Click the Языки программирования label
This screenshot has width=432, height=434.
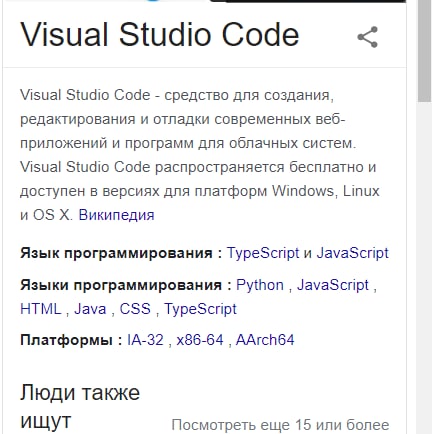click(126, 286)
